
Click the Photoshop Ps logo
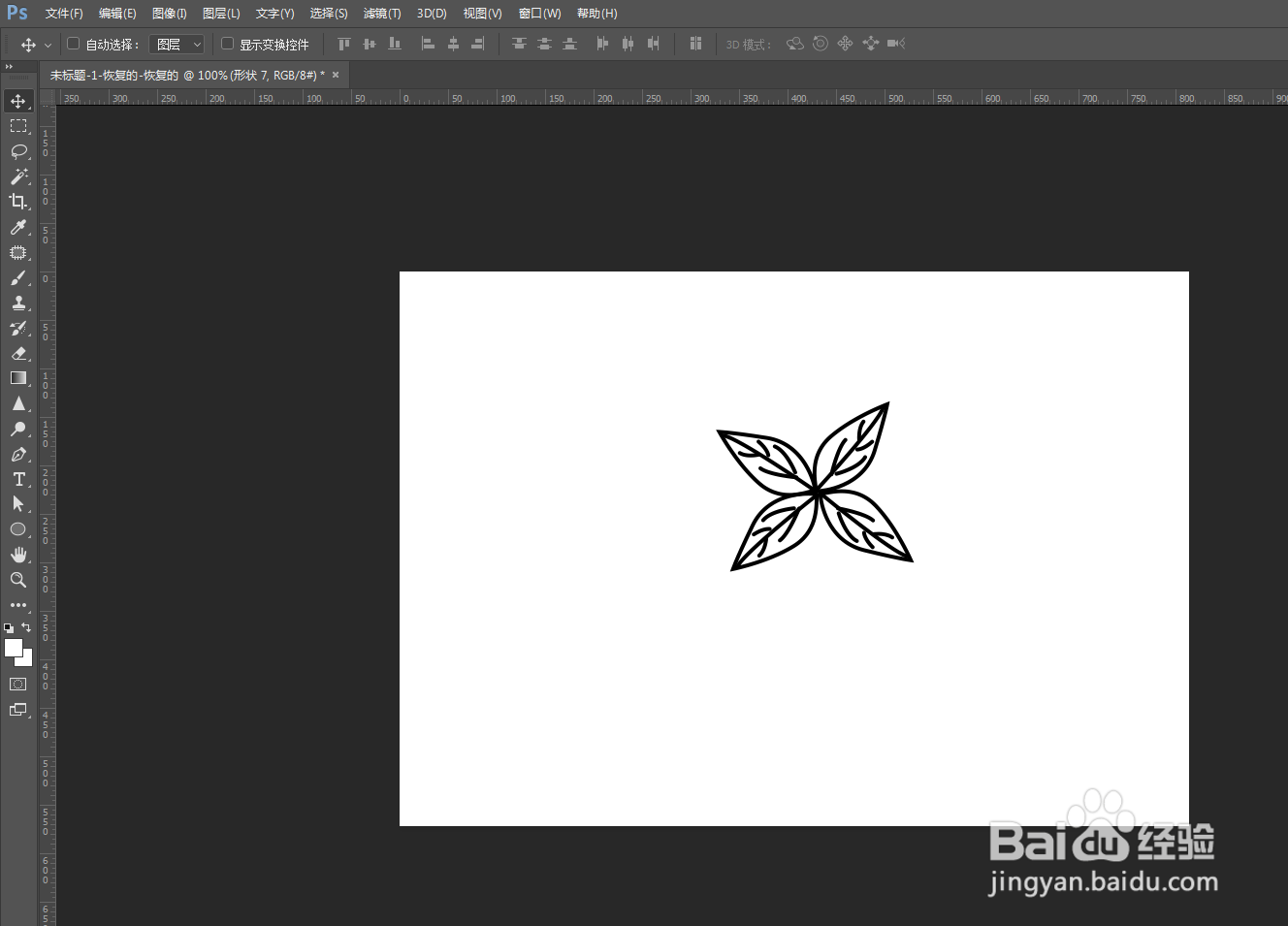[17, 13]
